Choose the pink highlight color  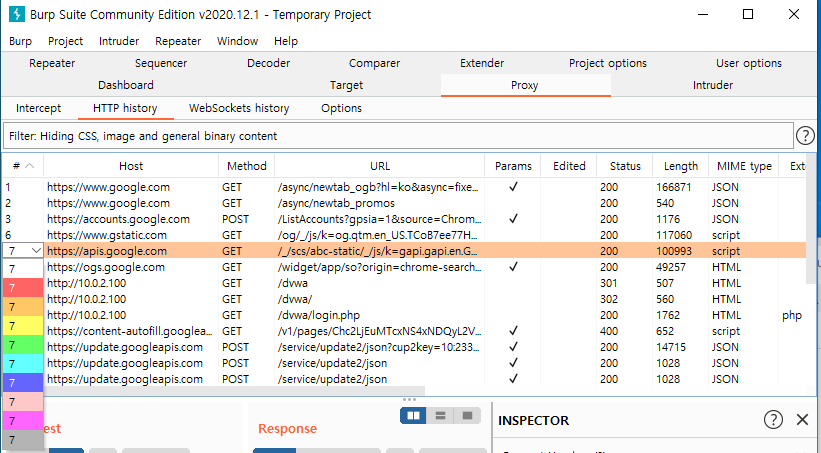click(x=23, y=402)
